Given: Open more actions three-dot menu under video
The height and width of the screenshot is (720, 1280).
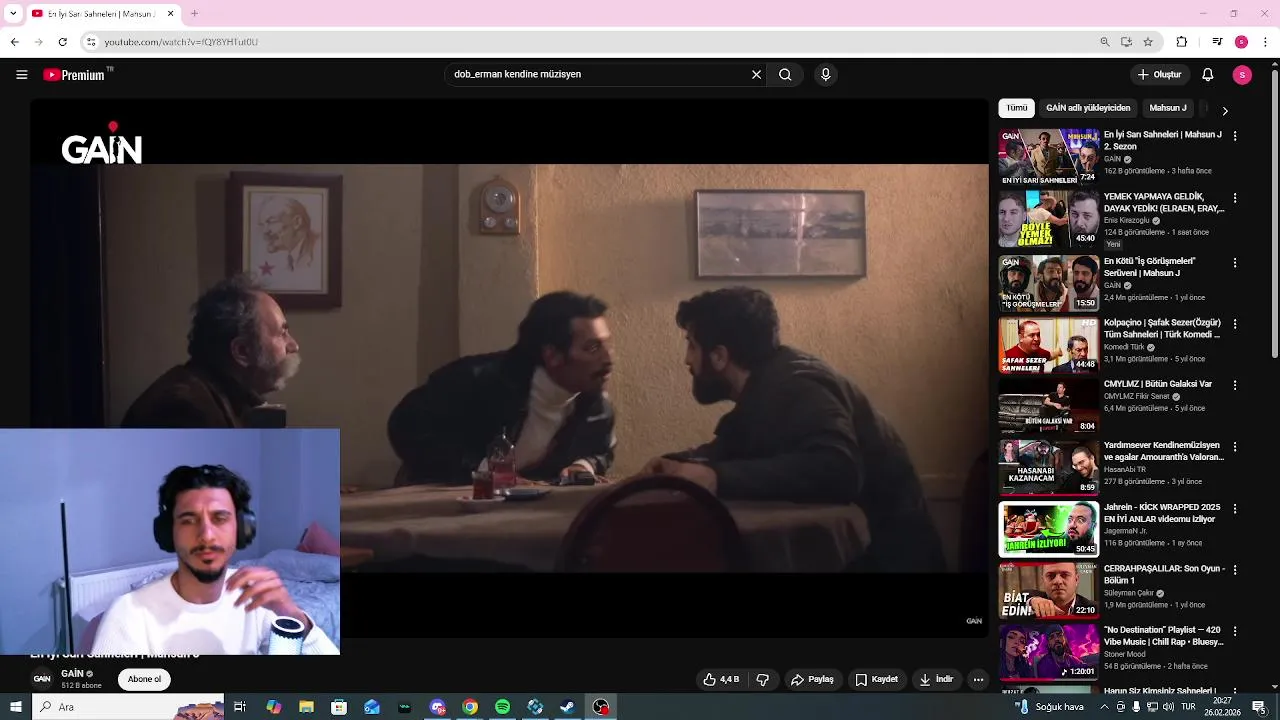Looking at the screenshot, I should (x=978, y=679).
